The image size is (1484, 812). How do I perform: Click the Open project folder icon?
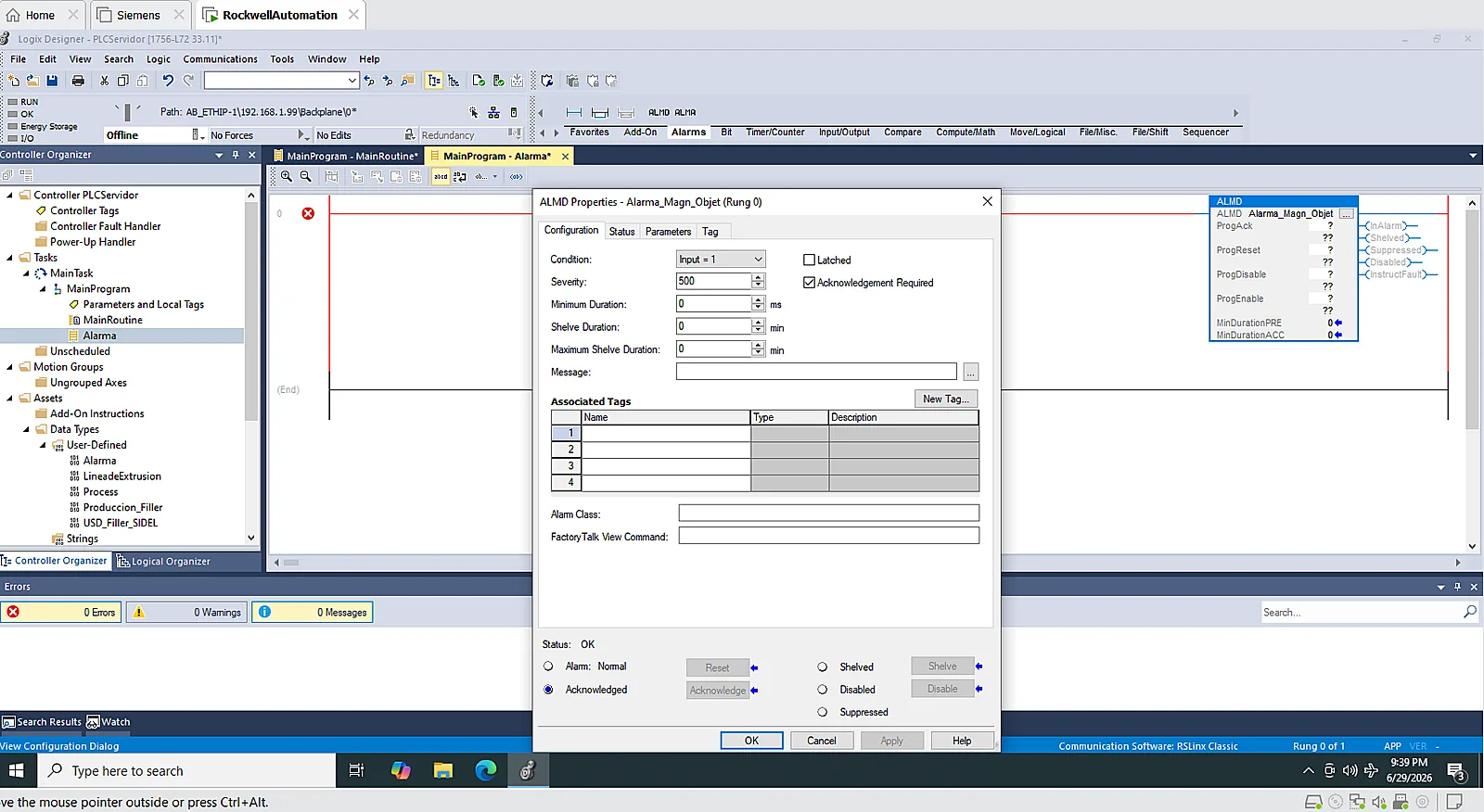(x=32, y=81)
